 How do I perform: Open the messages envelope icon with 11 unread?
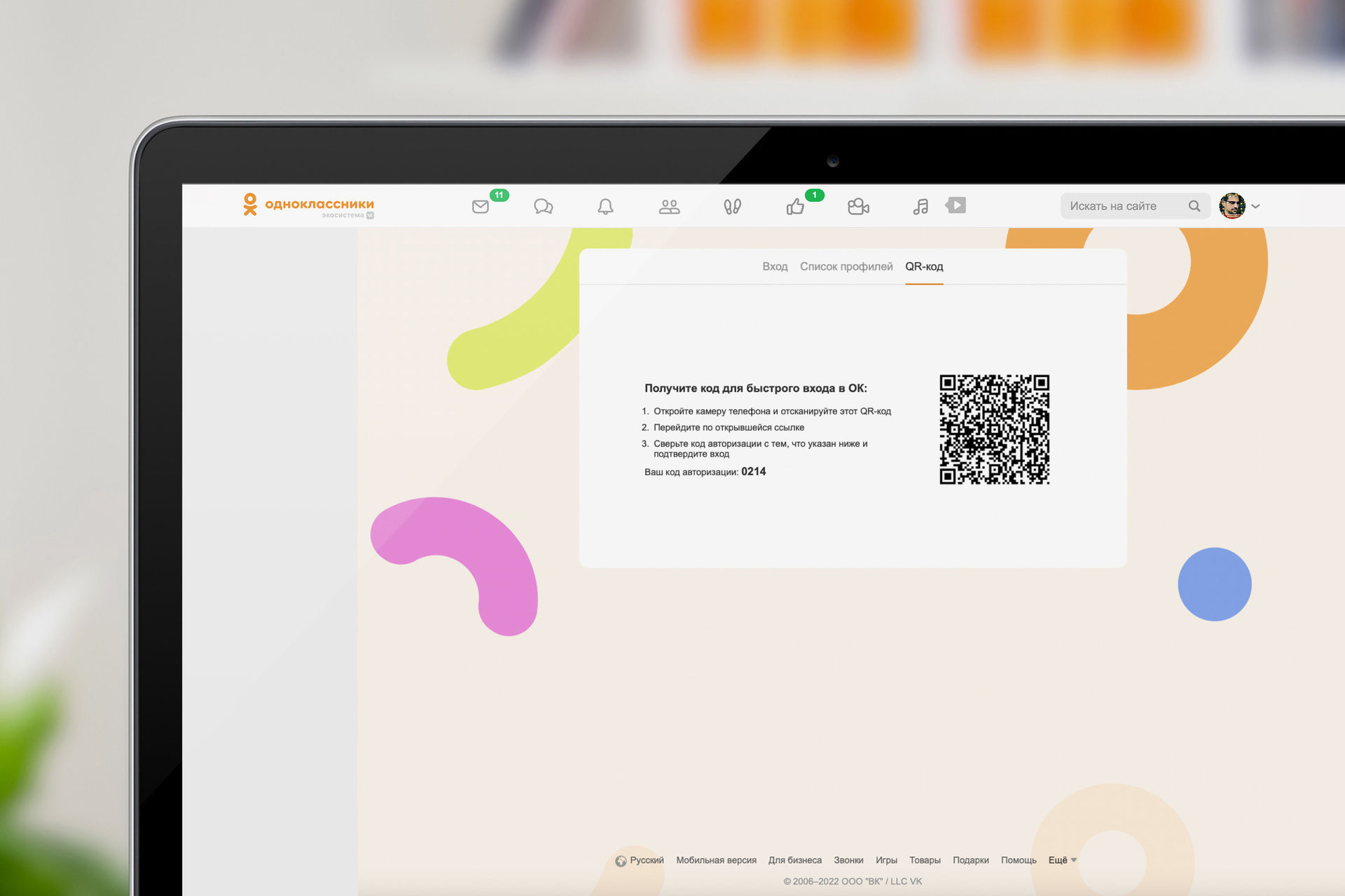click(481, 205)
